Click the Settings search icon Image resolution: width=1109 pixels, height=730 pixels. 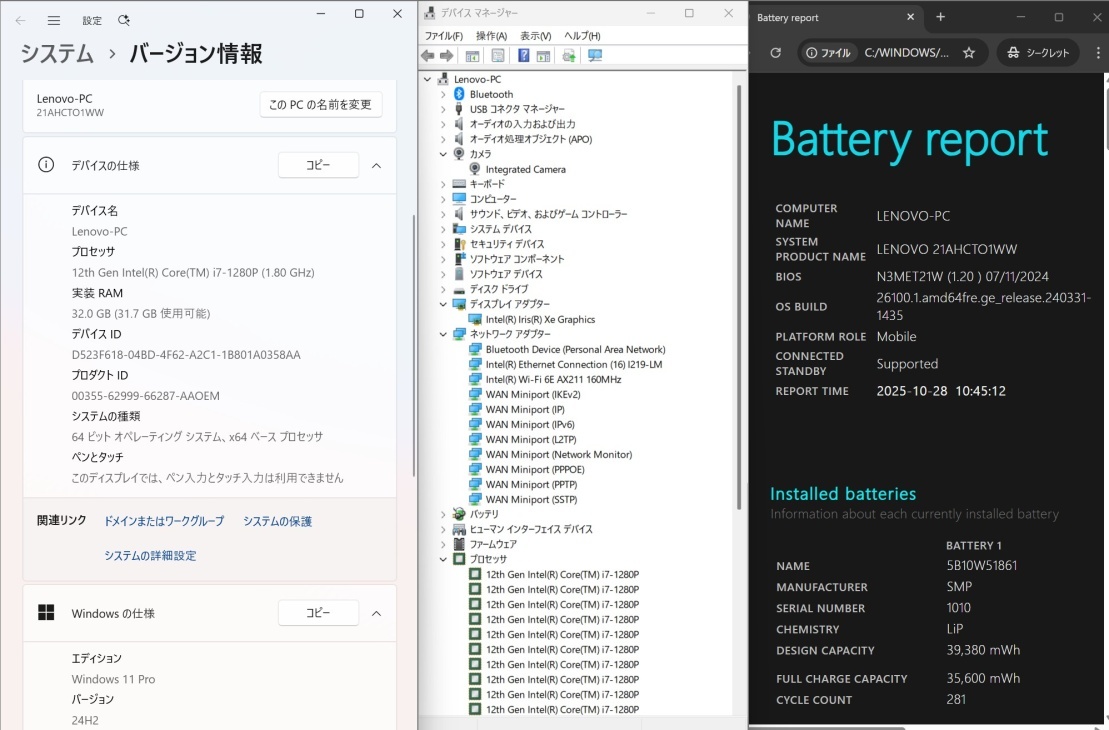tap(124, 20)
